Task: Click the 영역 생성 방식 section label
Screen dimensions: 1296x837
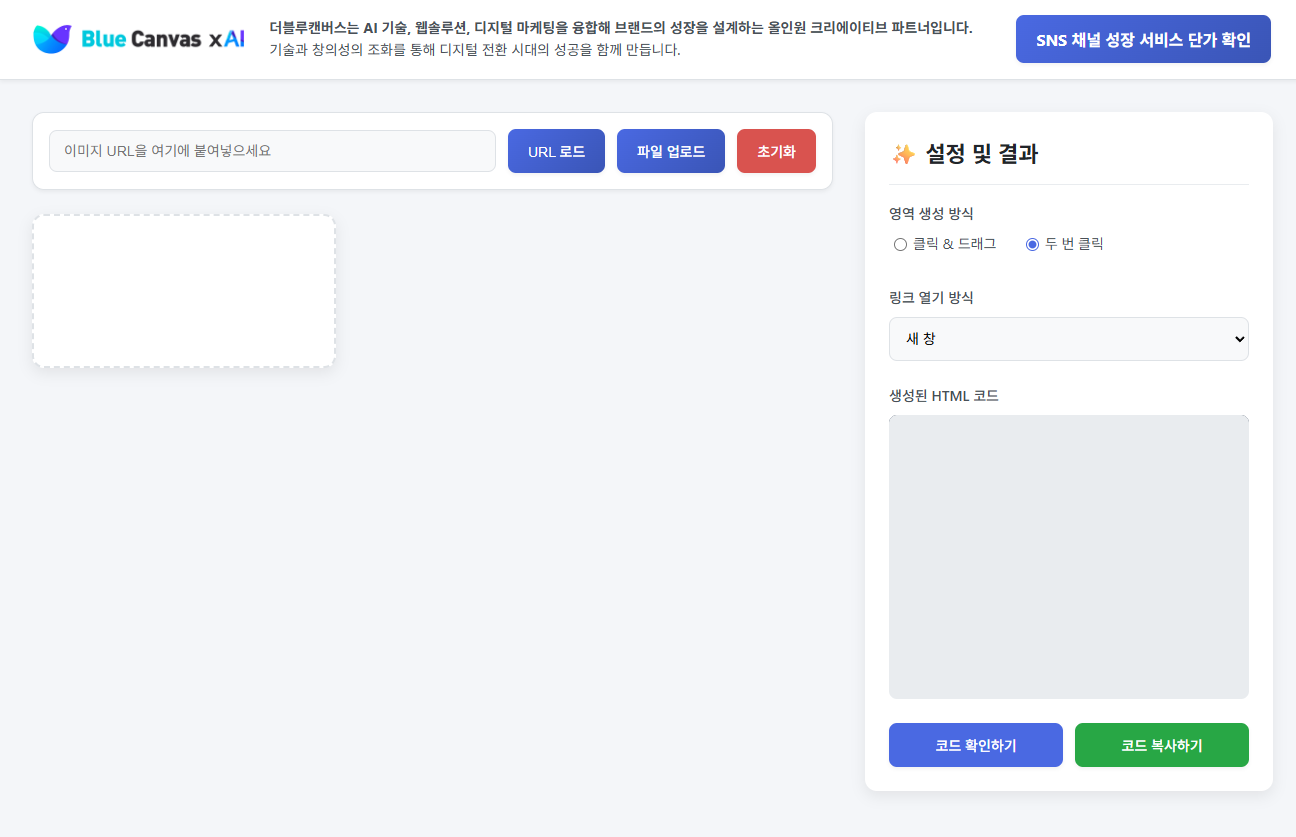Action: point(931,213)
